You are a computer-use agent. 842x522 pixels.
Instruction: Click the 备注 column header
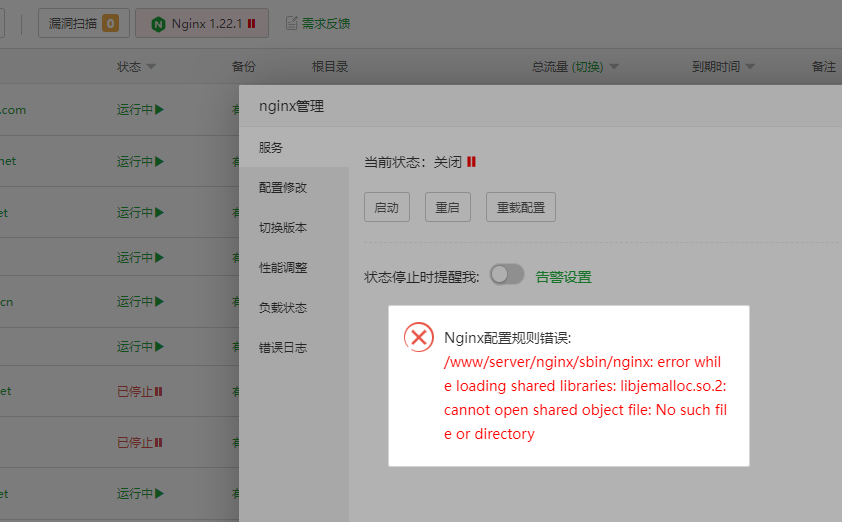(x=824, y=67)
